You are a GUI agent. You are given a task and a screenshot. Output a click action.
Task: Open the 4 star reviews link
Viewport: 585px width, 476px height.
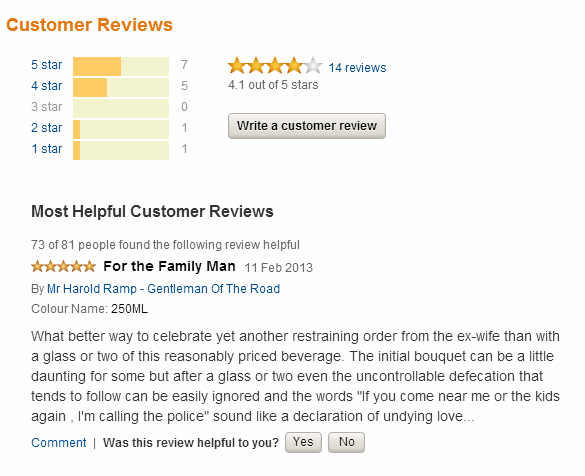point(46,86)
